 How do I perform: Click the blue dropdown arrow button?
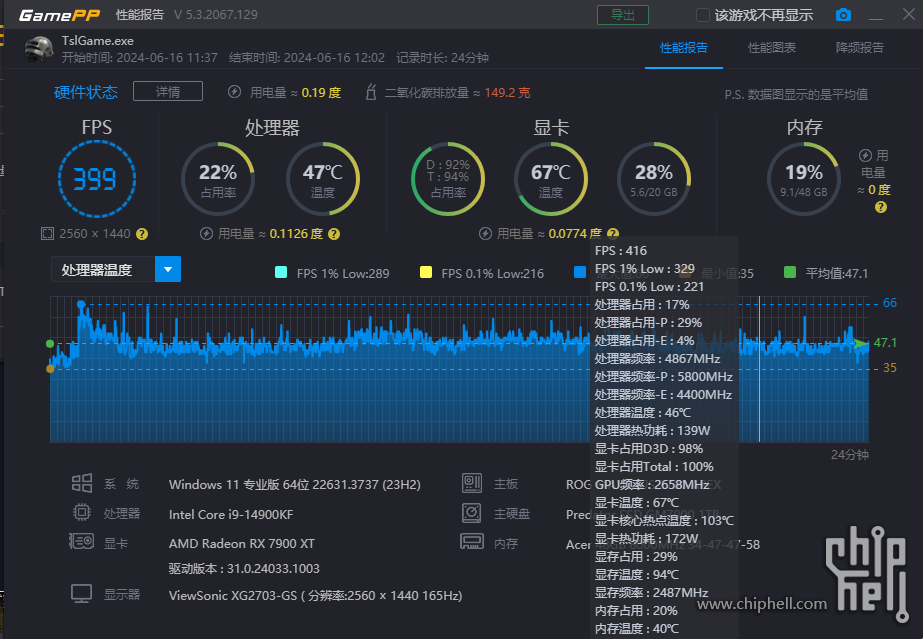pos(168,269)
